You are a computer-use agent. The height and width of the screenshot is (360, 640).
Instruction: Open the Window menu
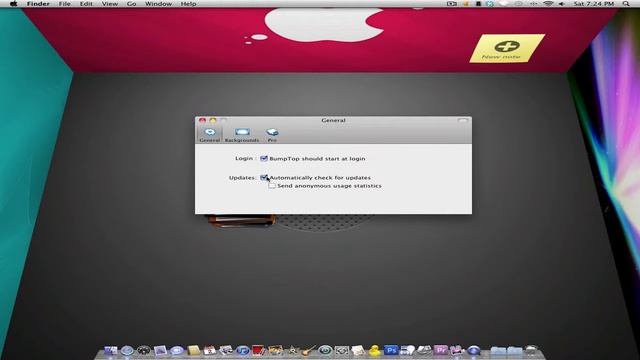[x=158, y=4]
